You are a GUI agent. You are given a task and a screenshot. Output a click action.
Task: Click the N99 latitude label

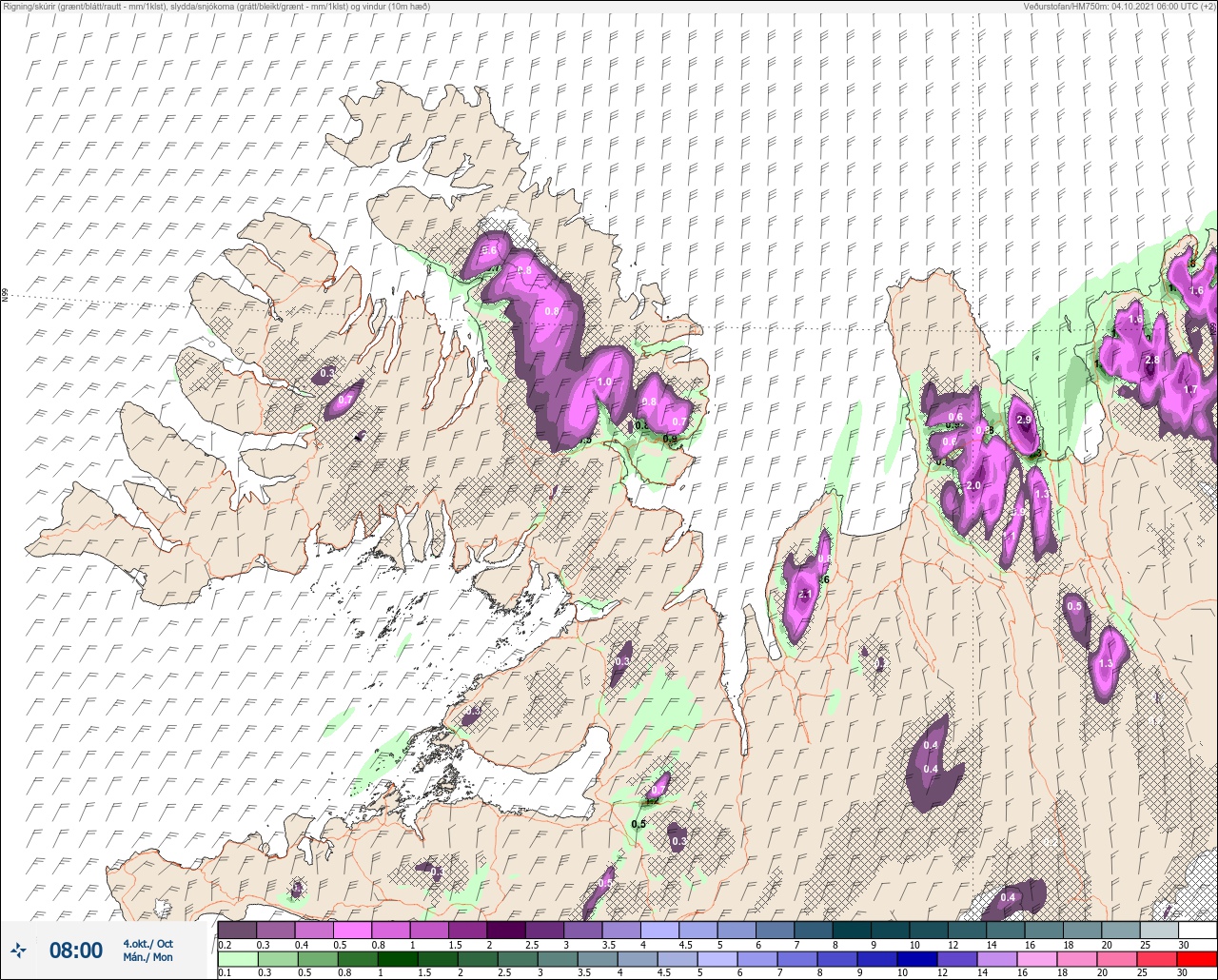[5, 296]
